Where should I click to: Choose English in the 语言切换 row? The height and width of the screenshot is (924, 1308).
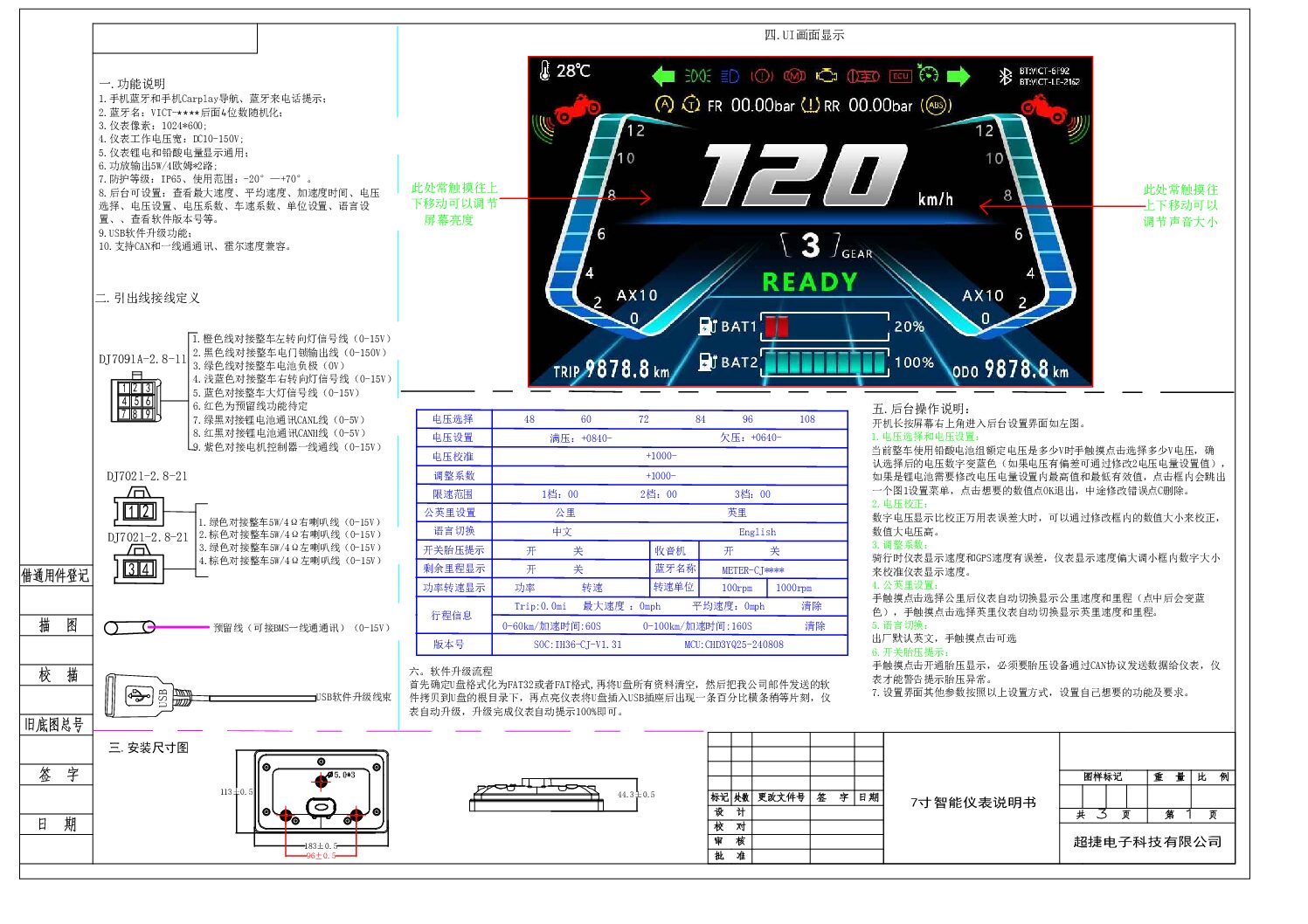coord(757,532)
